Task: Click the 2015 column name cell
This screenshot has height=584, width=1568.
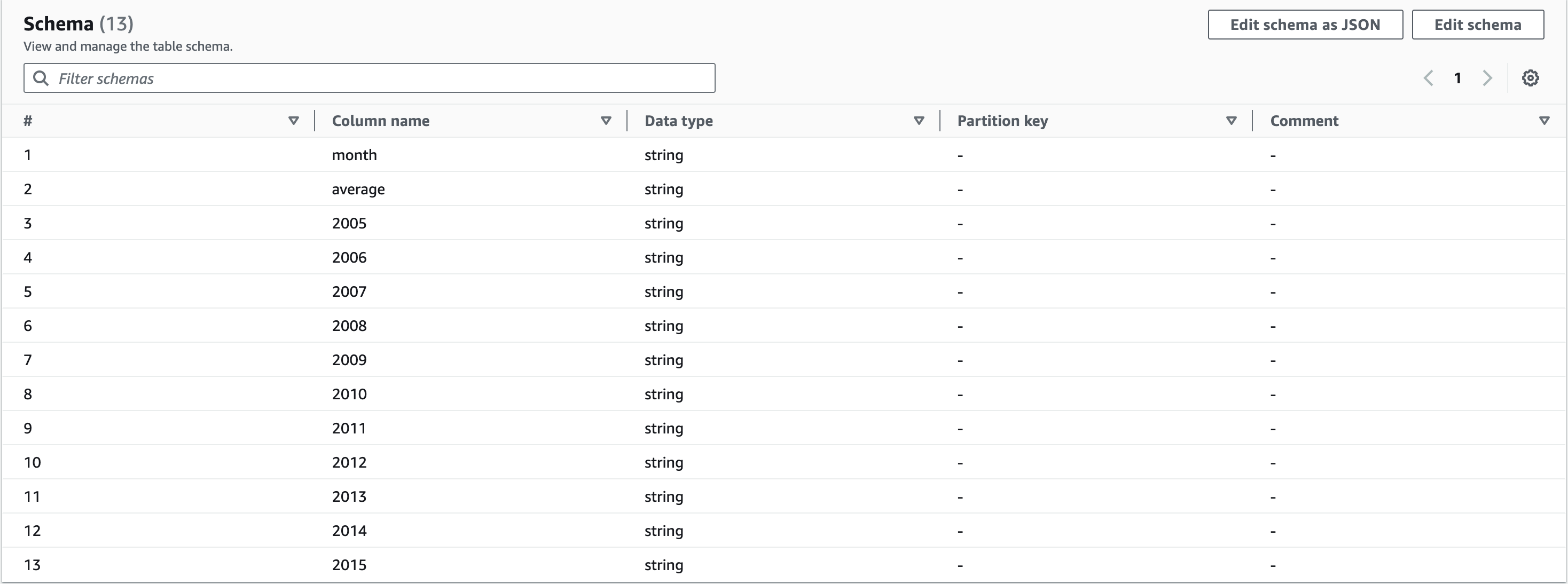Action: point(349,565)
